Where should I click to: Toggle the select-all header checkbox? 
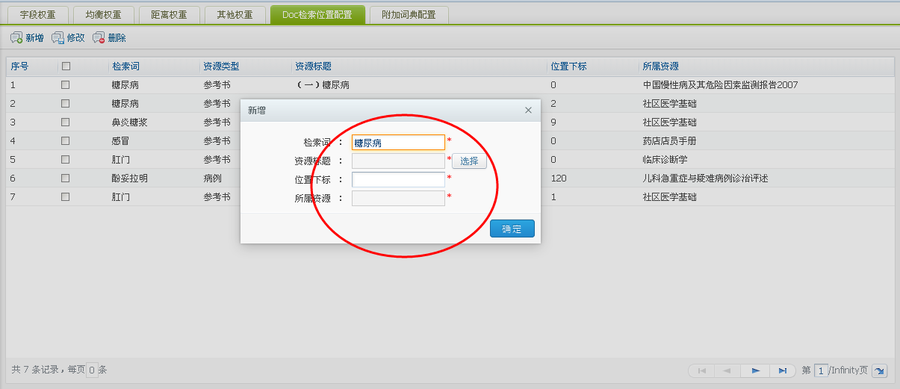tap(65, 67)
